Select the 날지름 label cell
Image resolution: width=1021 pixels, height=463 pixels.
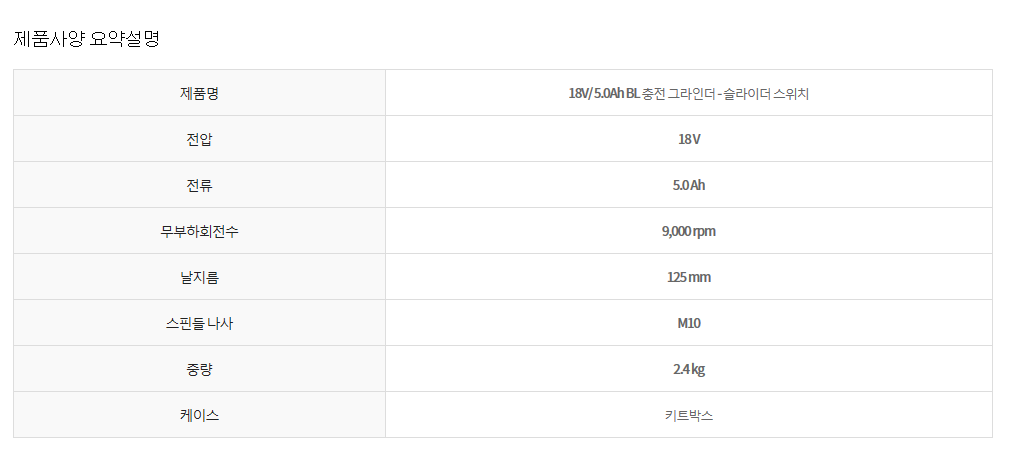pos(199,277)
